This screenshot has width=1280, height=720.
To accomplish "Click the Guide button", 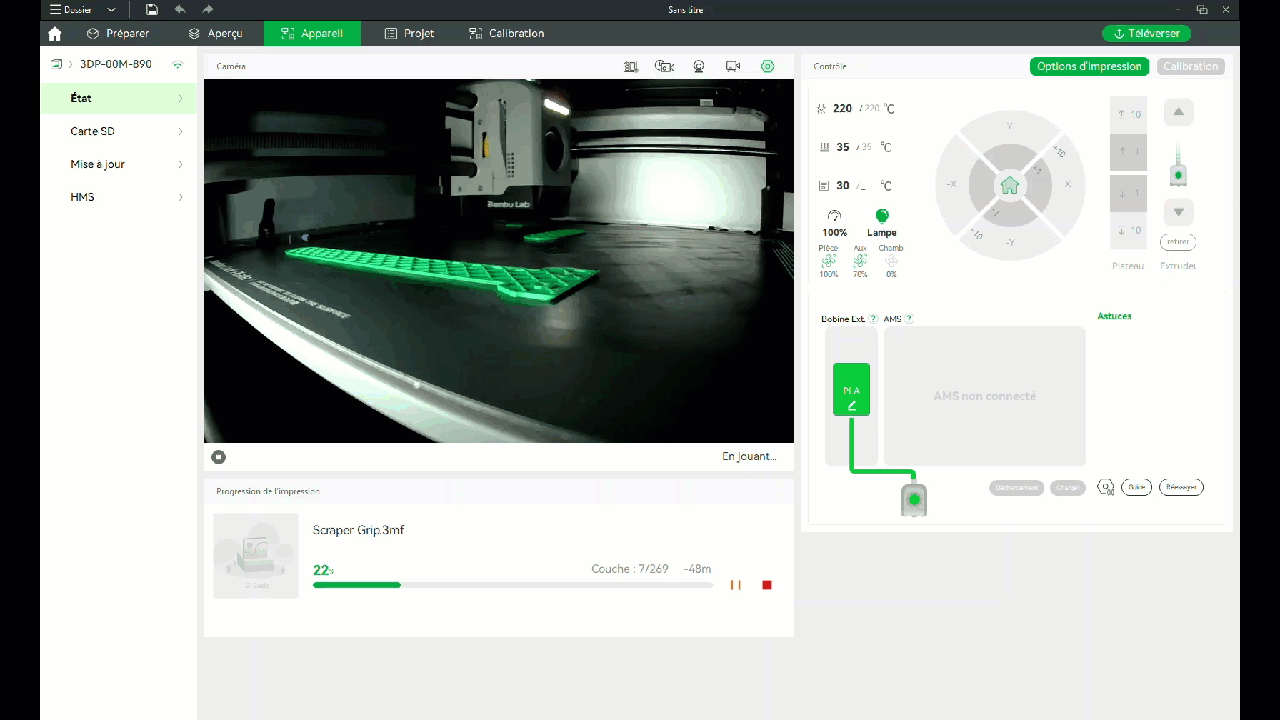I will click(x=1136, y=487).
